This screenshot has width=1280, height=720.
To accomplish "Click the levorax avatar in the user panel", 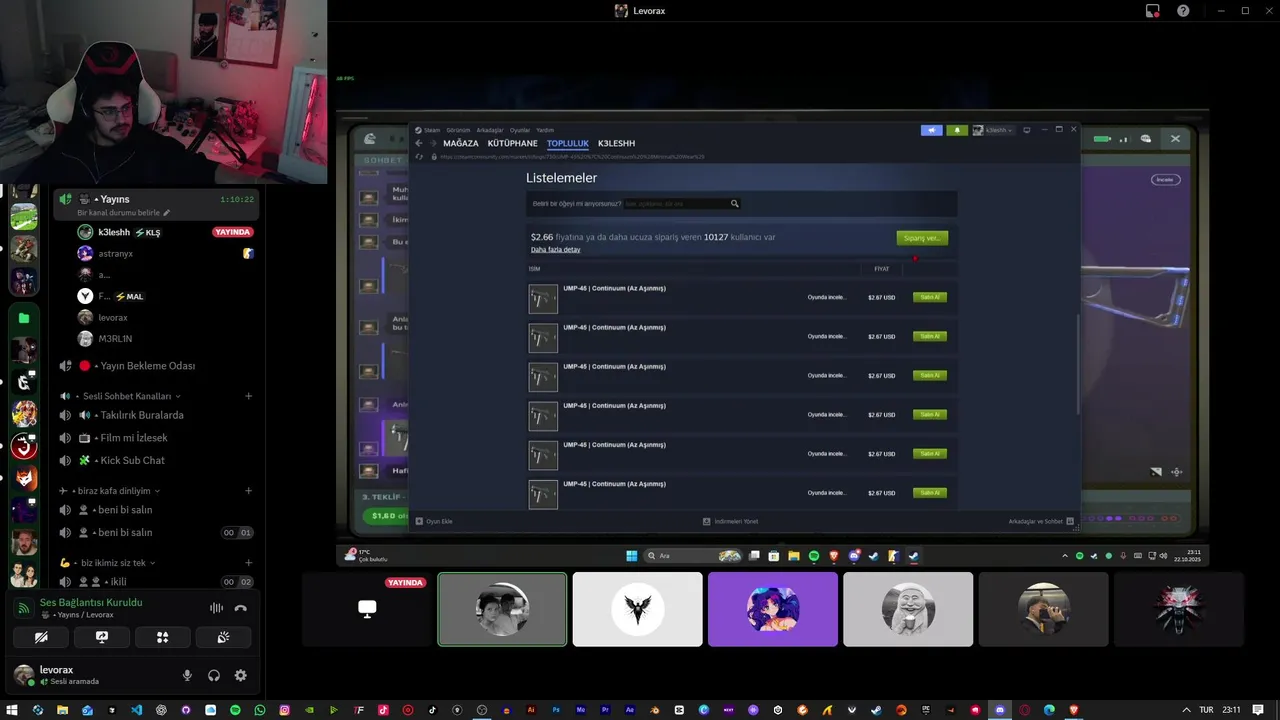I will click(x=23, y=675).
